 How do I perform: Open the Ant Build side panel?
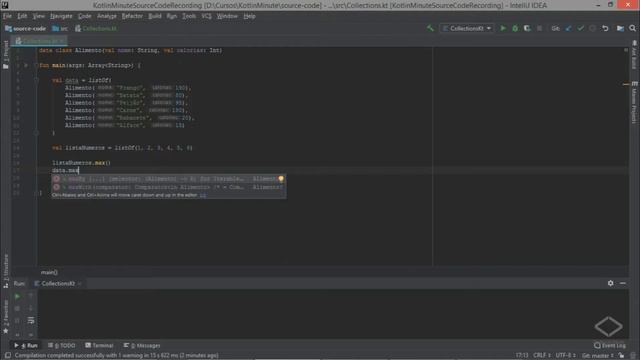[634, 55]
